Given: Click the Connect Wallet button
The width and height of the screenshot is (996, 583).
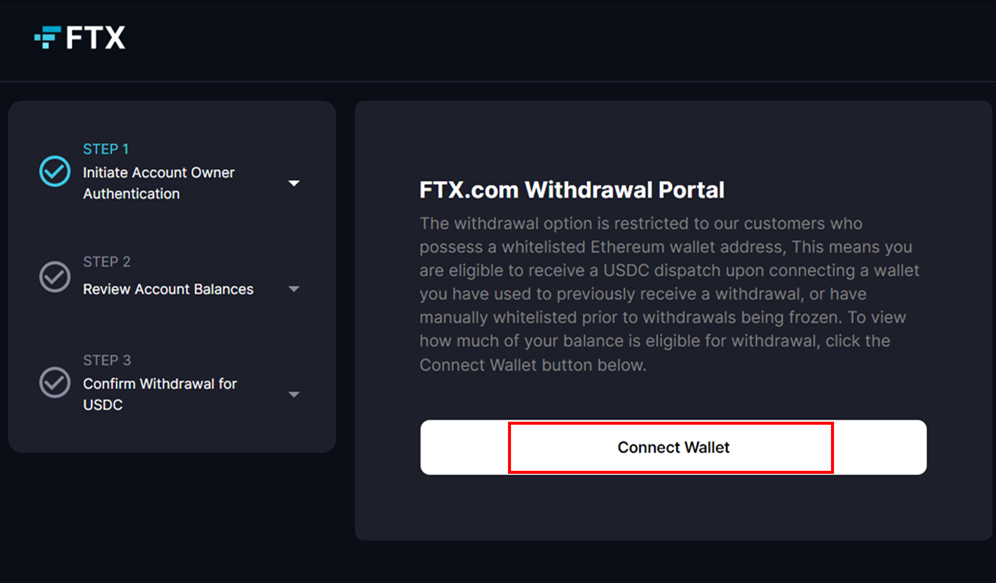Looking at the screenshot, I should pos(673,447).
